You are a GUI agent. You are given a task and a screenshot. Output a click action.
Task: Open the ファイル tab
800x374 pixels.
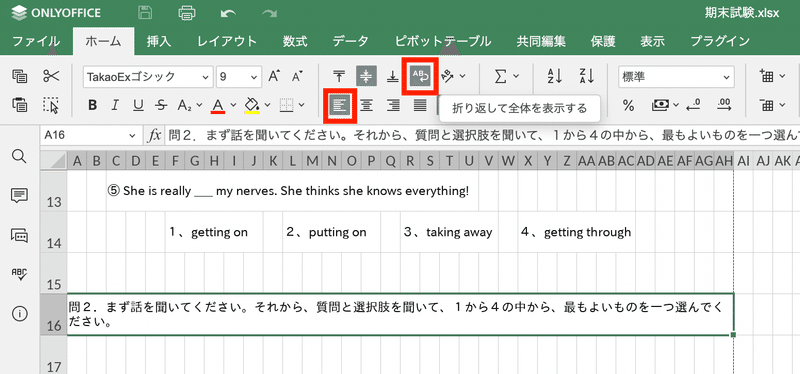(36, 41)
